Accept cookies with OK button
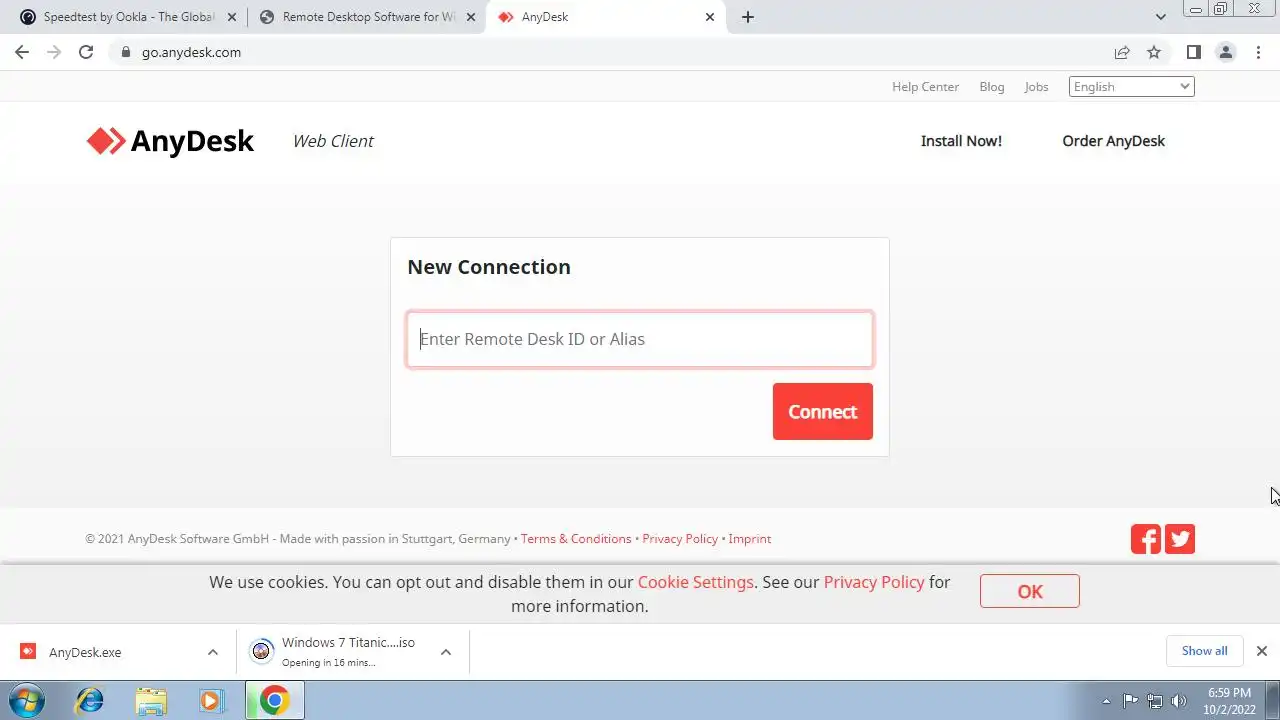The image size is (1280, 720). [x=1029, y=591]
